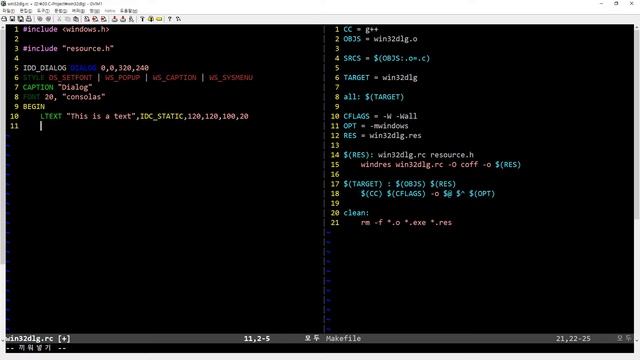
Task: Click the all: $(TARGET) rule
Action: pos(373,97)
